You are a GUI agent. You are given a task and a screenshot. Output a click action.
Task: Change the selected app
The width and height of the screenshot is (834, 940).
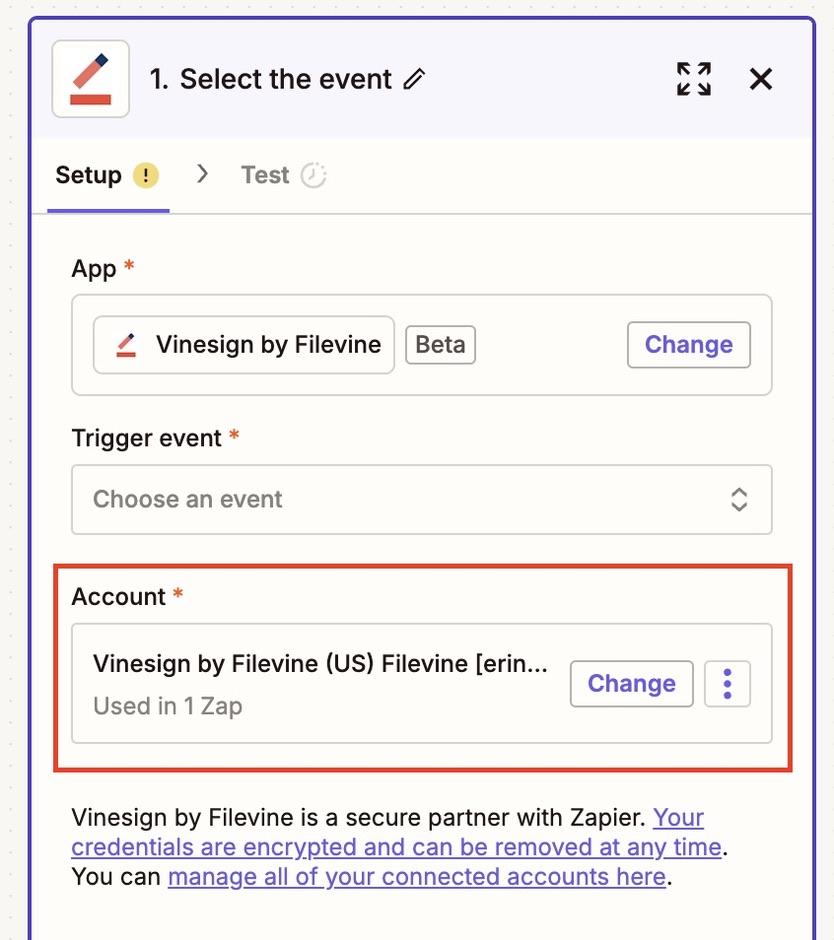point(689,345)
